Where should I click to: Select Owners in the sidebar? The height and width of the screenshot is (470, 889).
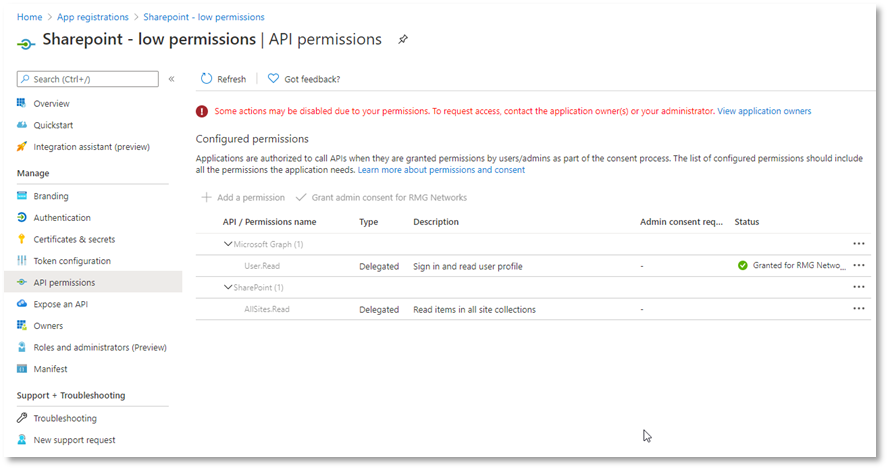coord(48,326)
